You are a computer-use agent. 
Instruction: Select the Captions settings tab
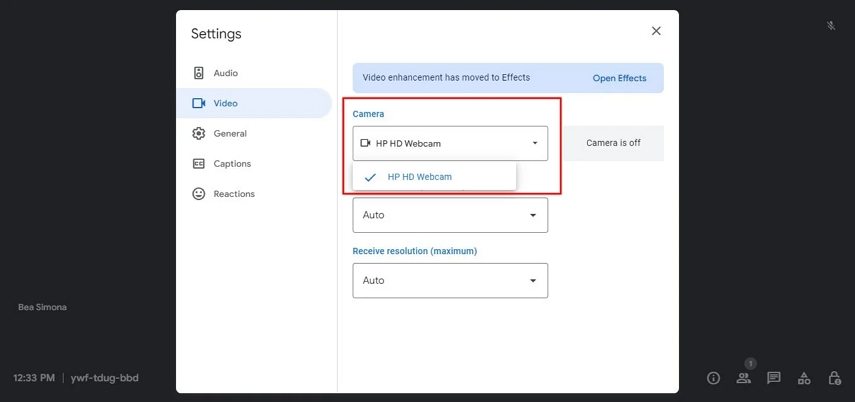232,163
